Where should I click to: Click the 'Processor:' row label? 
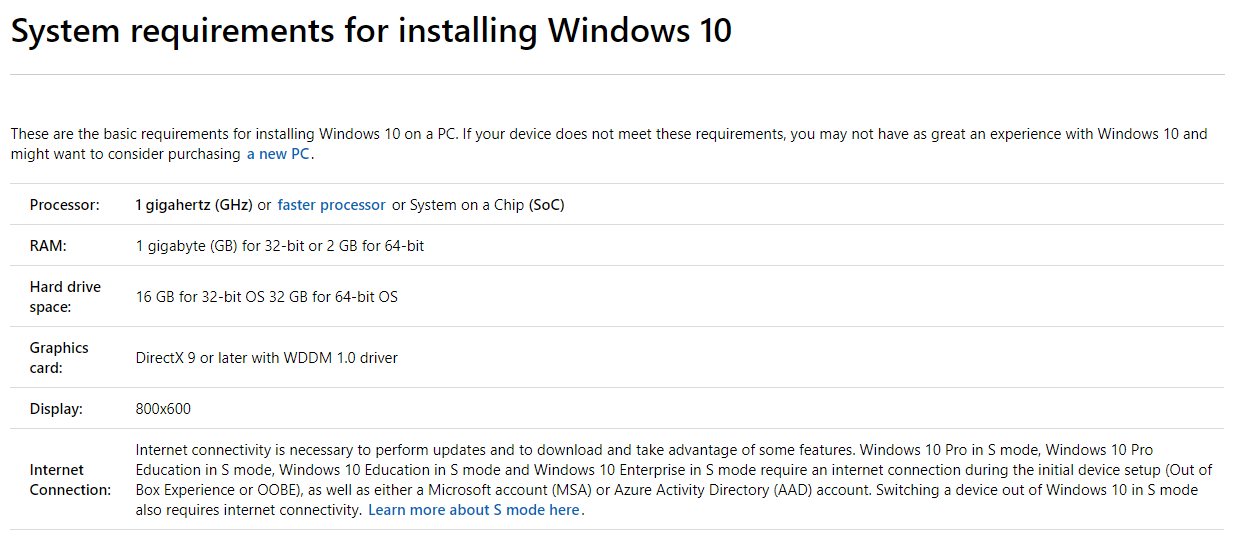coord(65,205)
